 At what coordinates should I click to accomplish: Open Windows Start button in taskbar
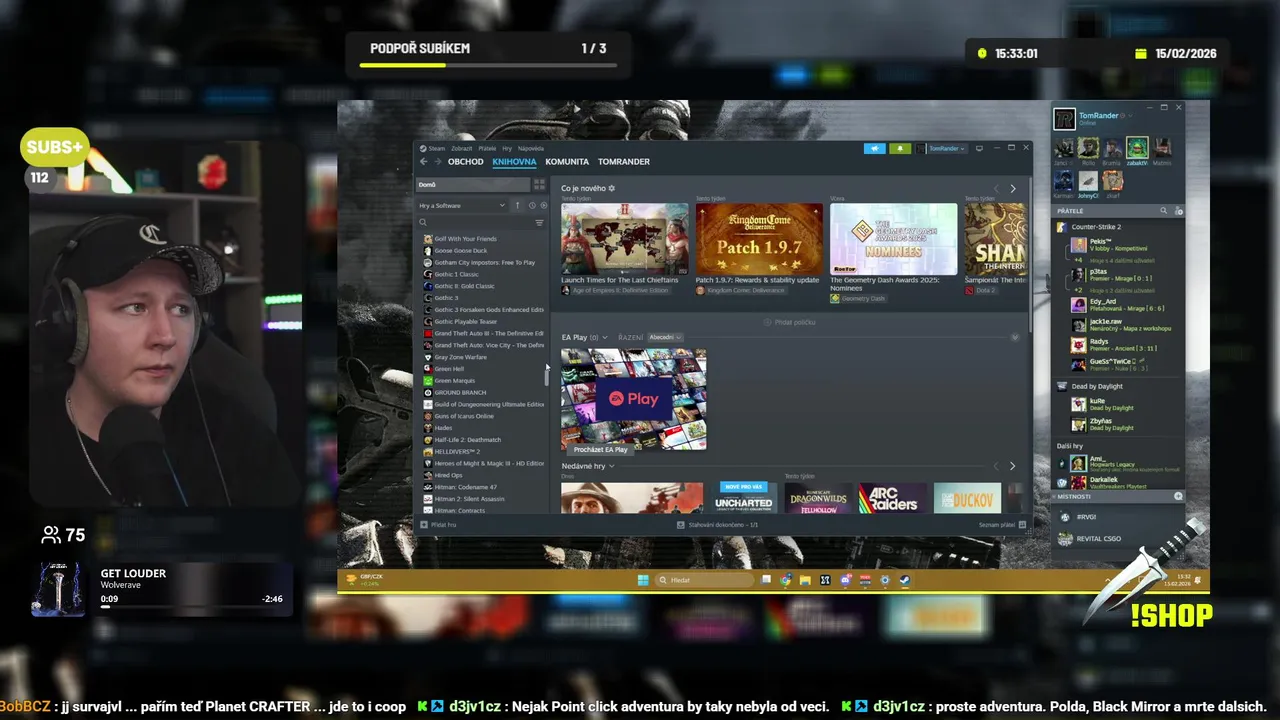point(643,580)
